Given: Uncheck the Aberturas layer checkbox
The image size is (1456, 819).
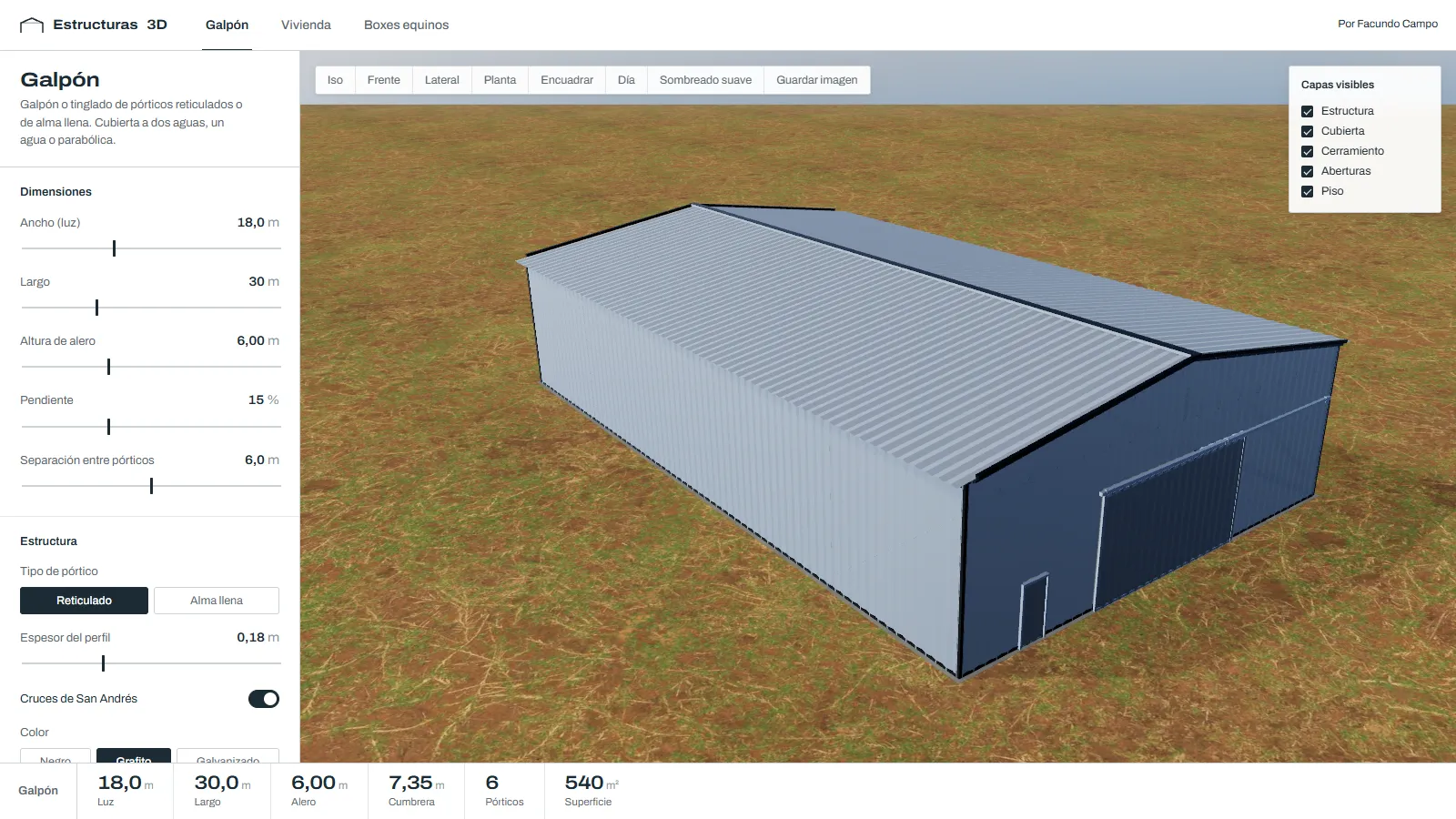Looking at the screenshot, I should click(x=1307, y=171).
